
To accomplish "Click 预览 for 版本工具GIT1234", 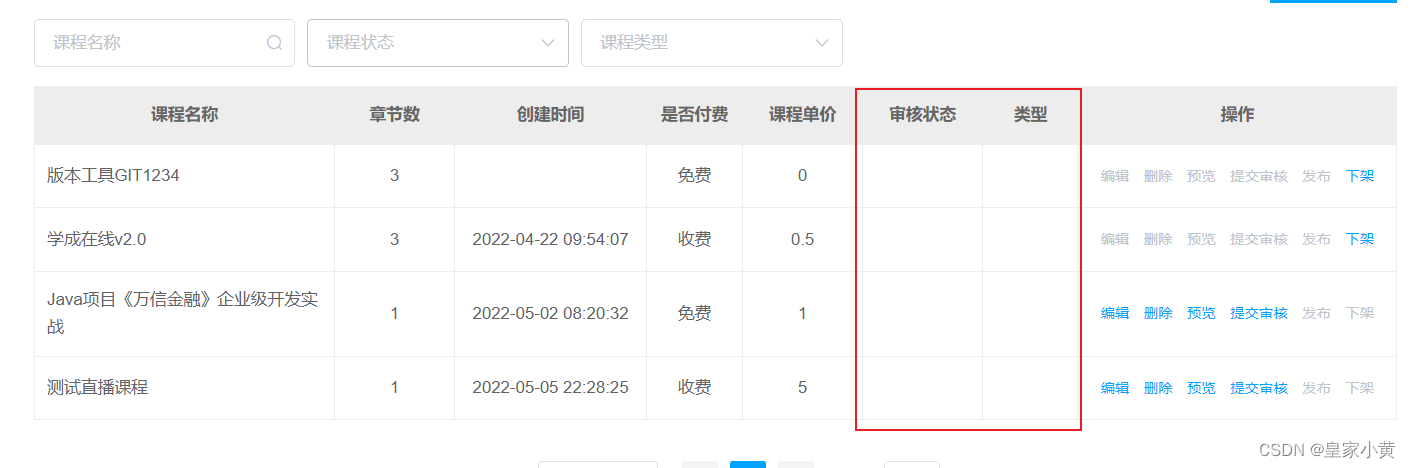I will [1201, 176].
